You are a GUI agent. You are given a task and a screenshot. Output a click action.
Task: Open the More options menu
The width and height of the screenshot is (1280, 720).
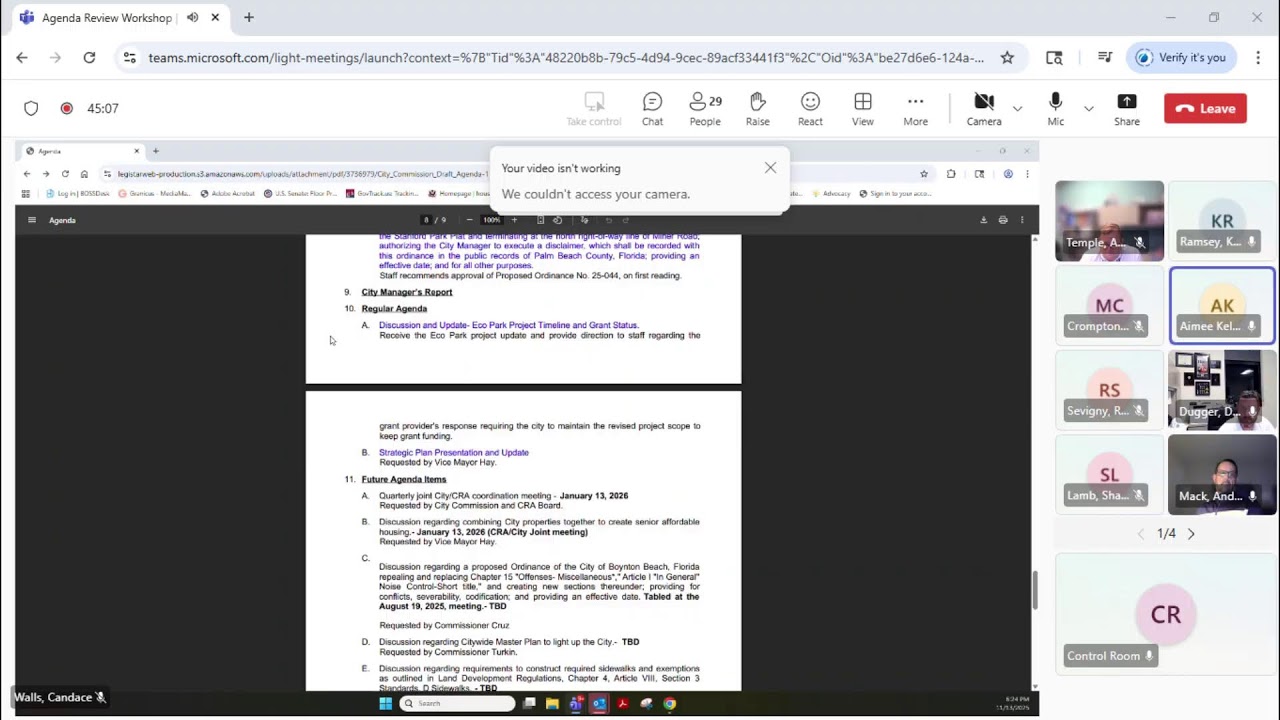915,109
